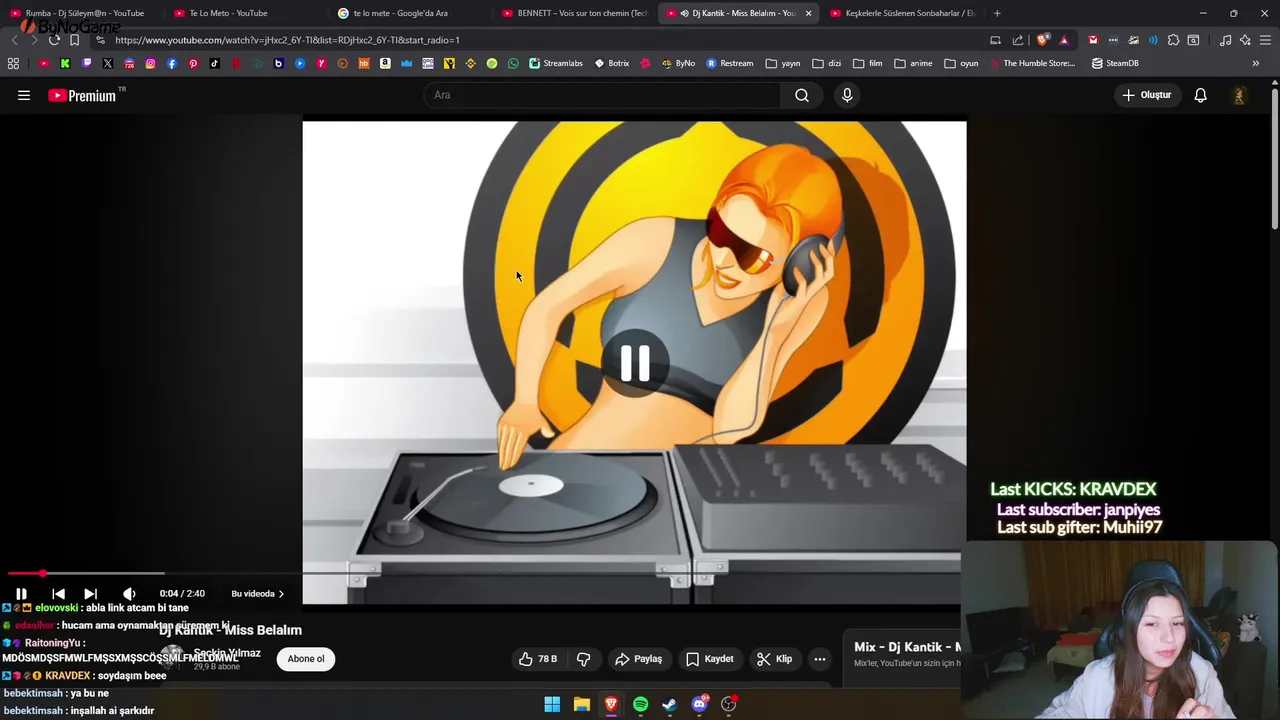Expand the dizi bookmarks folder
The width and height of the screenshot is (1280, 720).
827,63
